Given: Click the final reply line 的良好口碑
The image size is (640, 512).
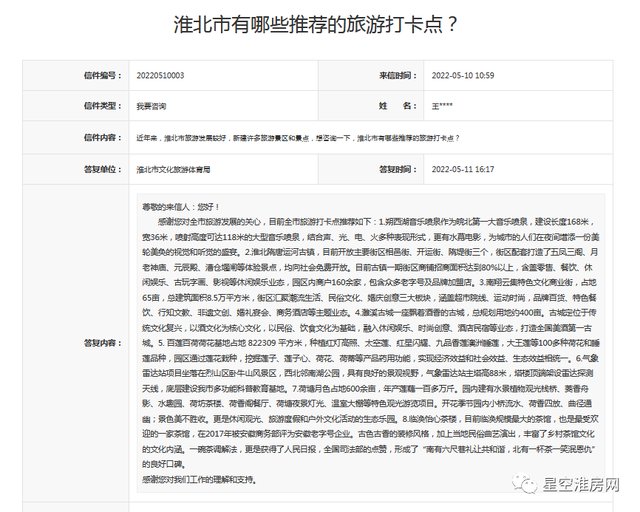Looking at the screenshot, I should tap(164, 464).
